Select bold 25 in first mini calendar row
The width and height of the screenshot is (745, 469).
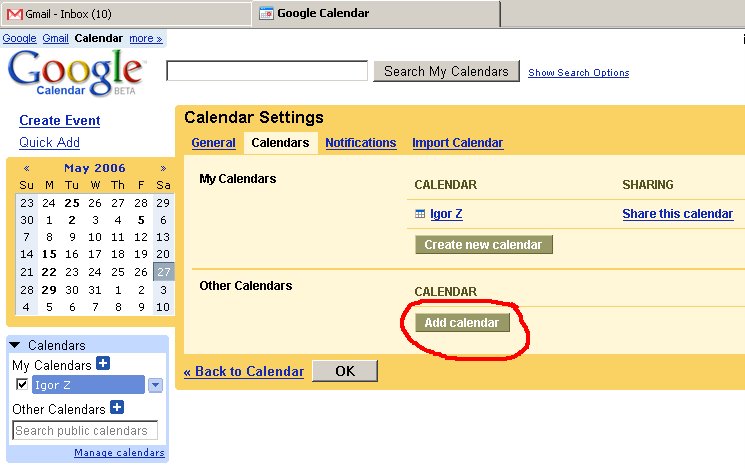click(x=72, y=203)
